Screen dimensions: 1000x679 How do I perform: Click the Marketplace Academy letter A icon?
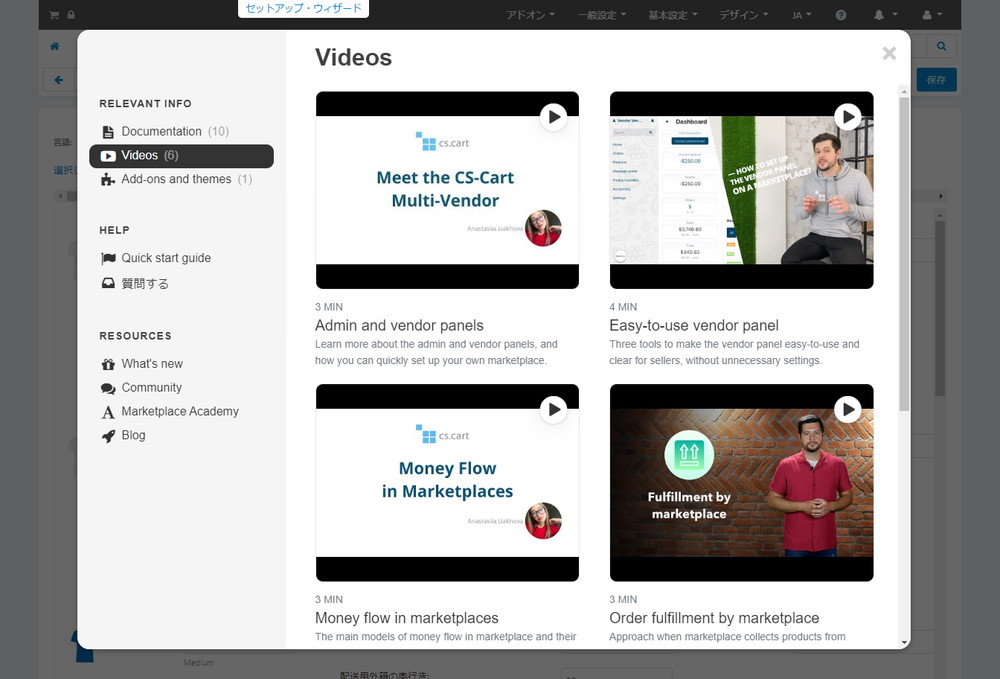108,413
